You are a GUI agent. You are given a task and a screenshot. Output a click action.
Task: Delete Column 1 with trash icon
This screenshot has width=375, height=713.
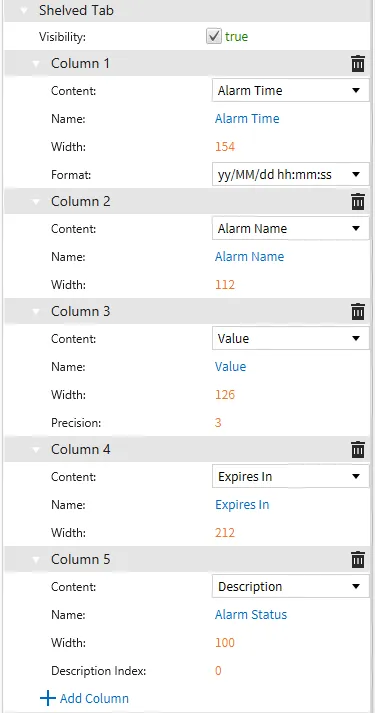[x=358, y=63]
